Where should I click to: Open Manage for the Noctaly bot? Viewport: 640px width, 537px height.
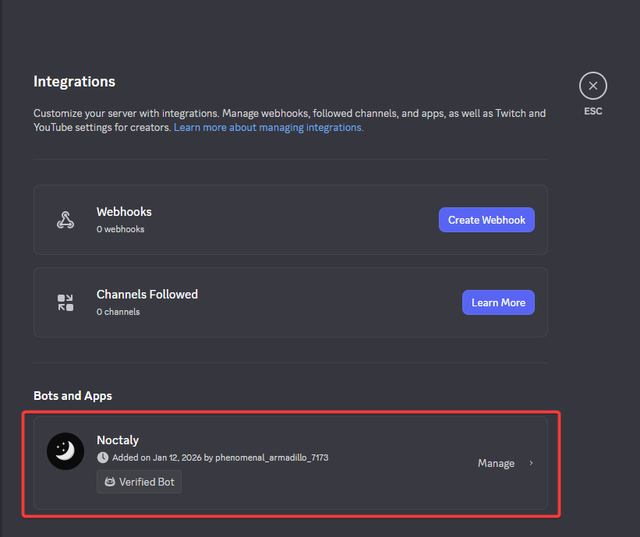496,463
